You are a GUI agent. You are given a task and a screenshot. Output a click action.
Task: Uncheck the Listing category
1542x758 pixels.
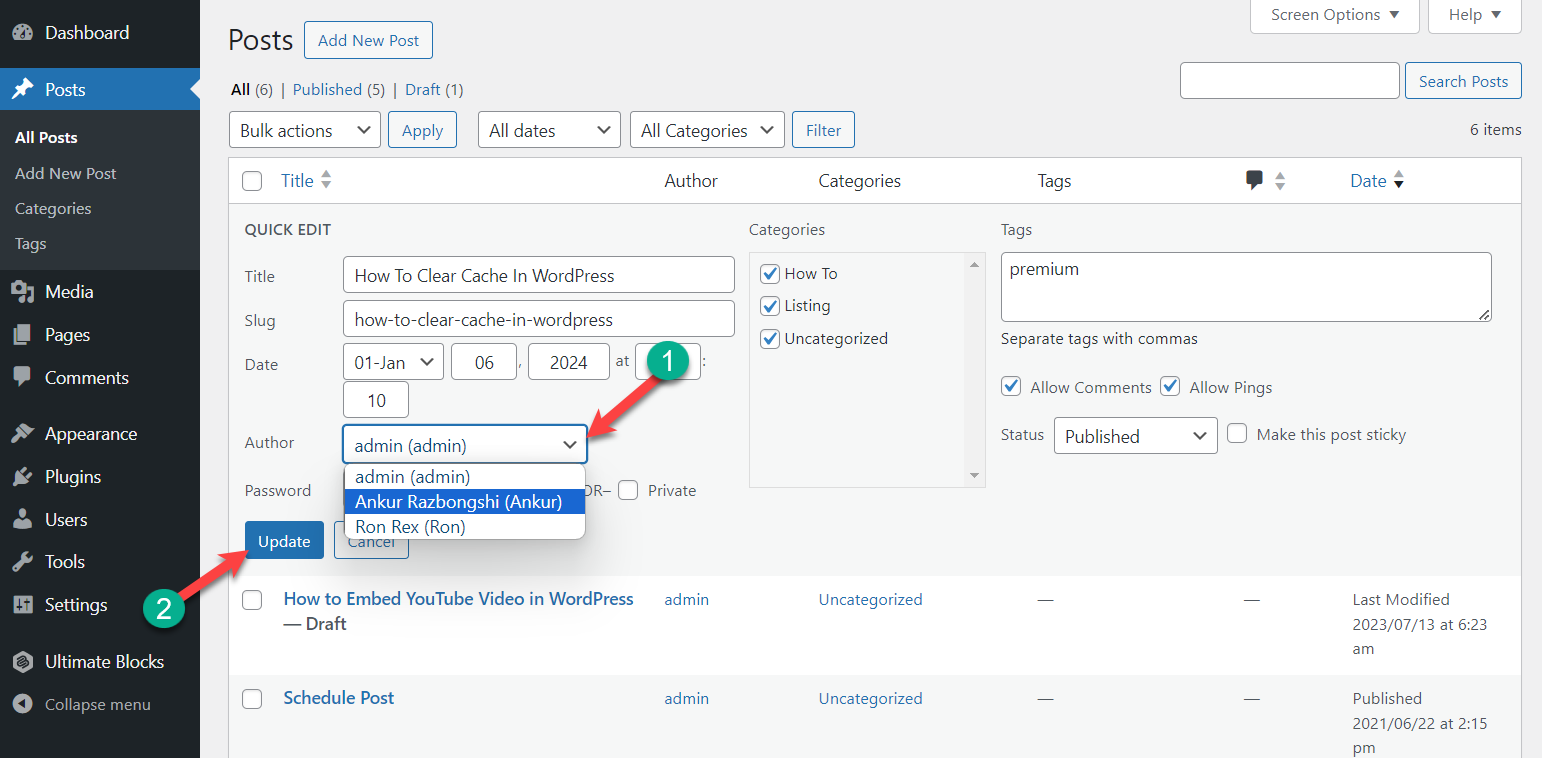pyautogui.click(x=770, y=306)
